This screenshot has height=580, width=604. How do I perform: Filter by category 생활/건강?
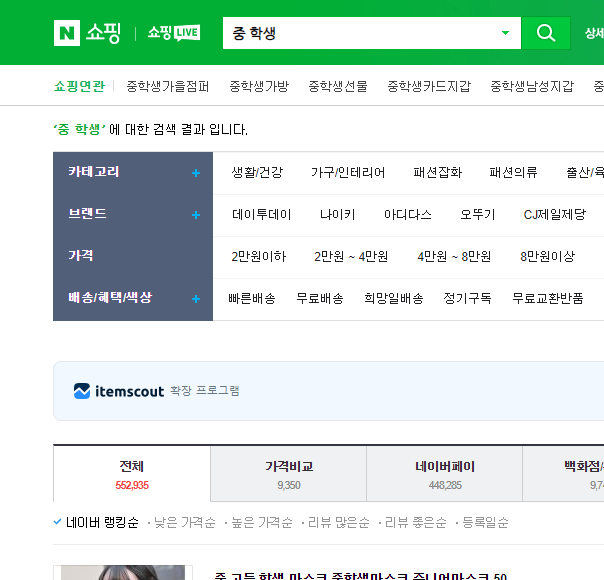pyautogui.click(x=257, y=173)
